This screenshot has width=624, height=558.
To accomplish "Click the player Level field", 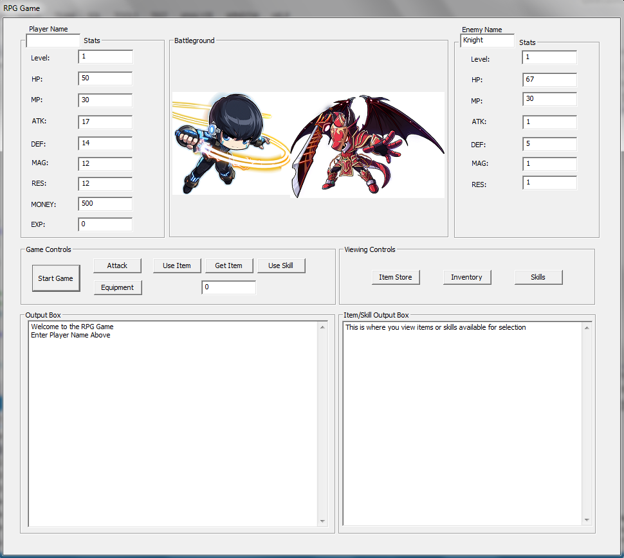I will (105, 57).
